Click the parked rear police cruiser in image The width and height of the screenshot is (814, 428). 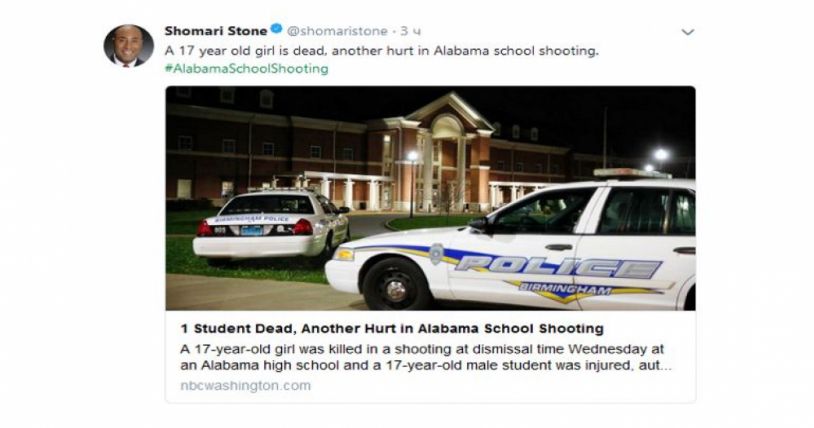tap(271, 225)
